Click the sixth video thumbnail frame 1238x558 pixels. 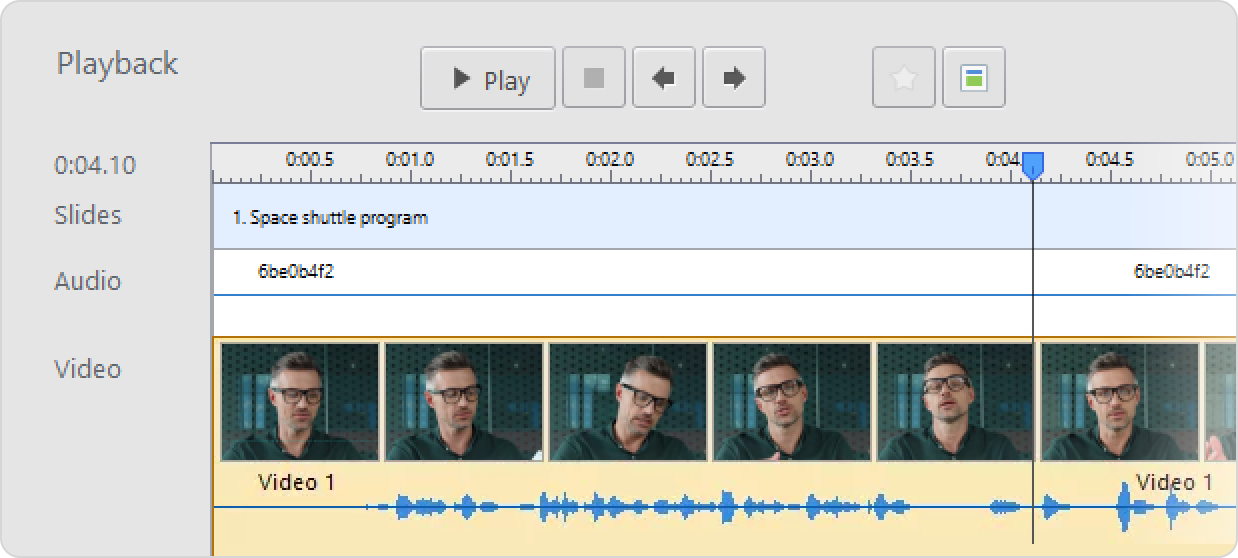pos(1120,402)
